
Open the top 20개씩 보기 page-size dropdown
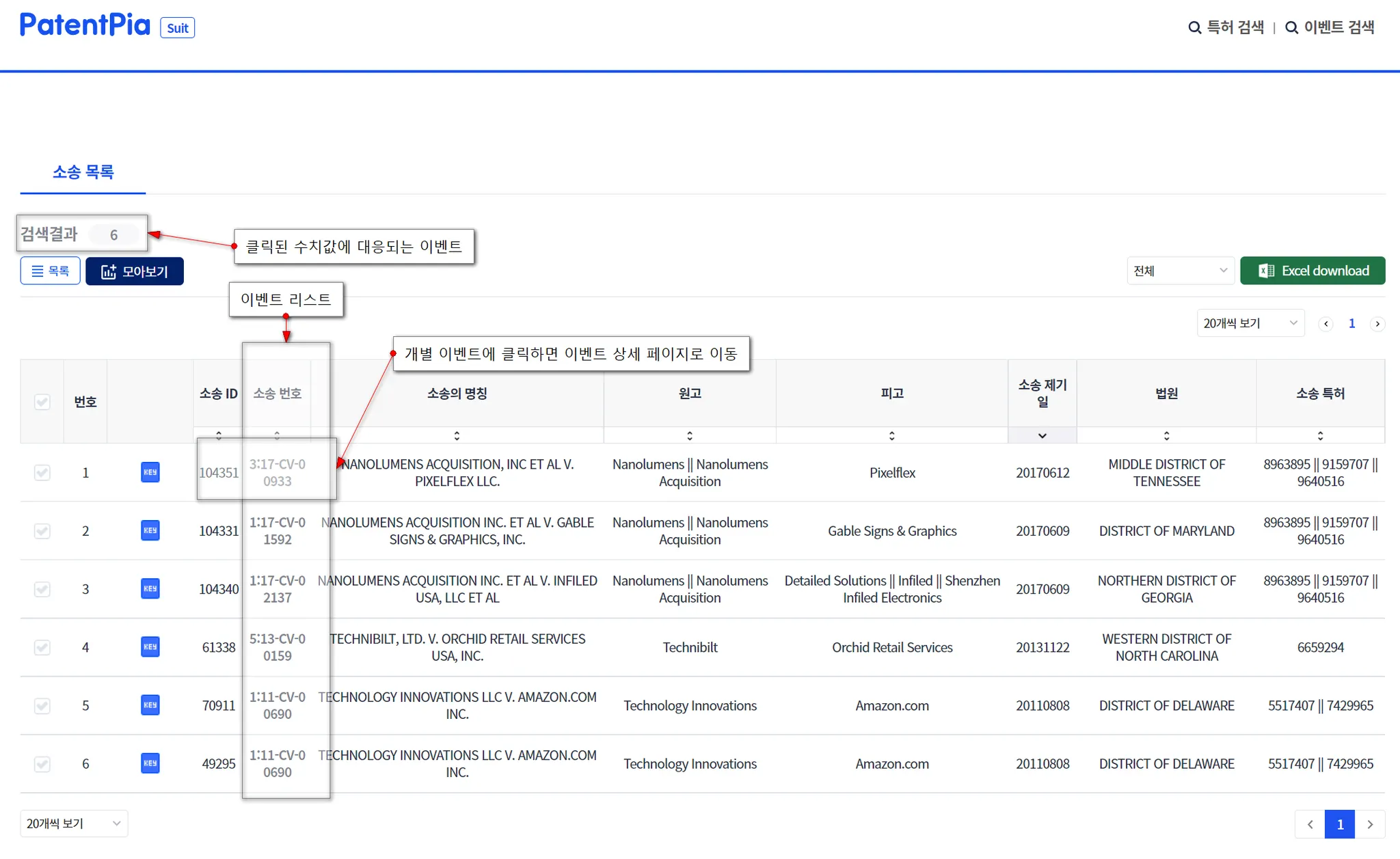[1250, 323]
